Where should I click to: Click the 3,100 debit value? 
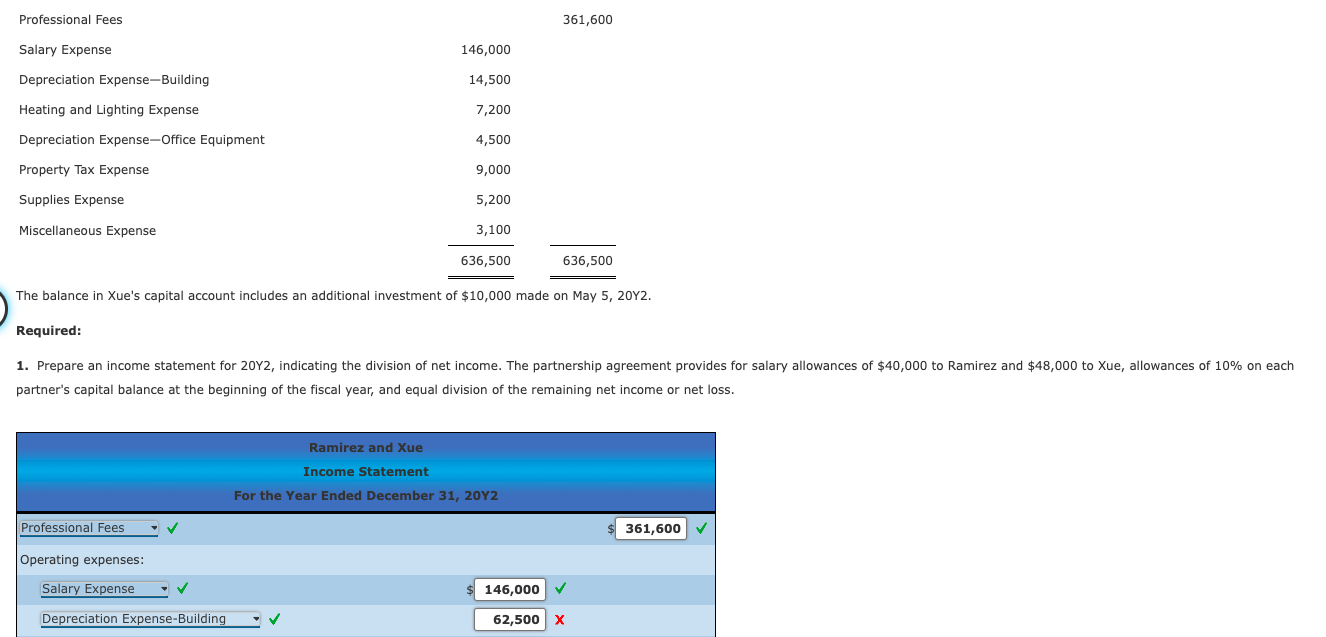pyautogui.click(x=493, y=230)
